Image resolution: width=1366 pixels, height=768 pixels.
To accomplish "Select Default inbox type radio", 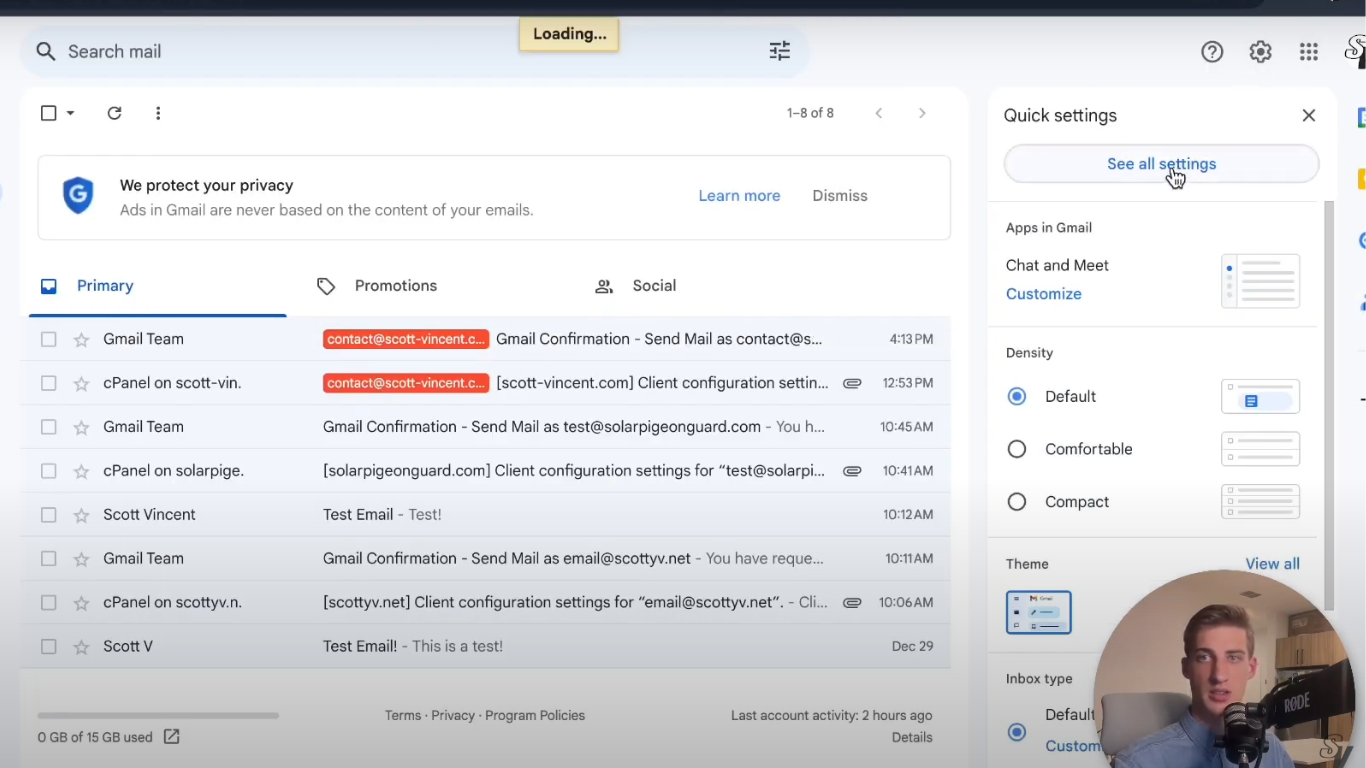I will point(1017,732).
